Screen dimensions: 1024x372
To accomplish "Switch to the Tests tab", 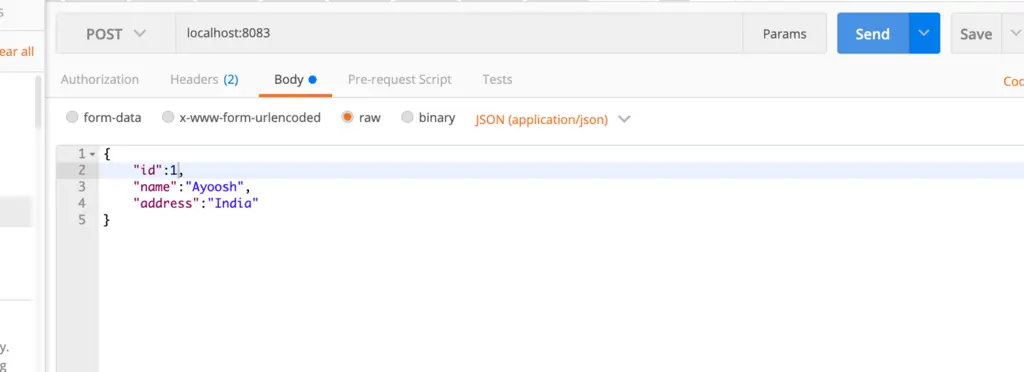I will [x=497, y=80].
